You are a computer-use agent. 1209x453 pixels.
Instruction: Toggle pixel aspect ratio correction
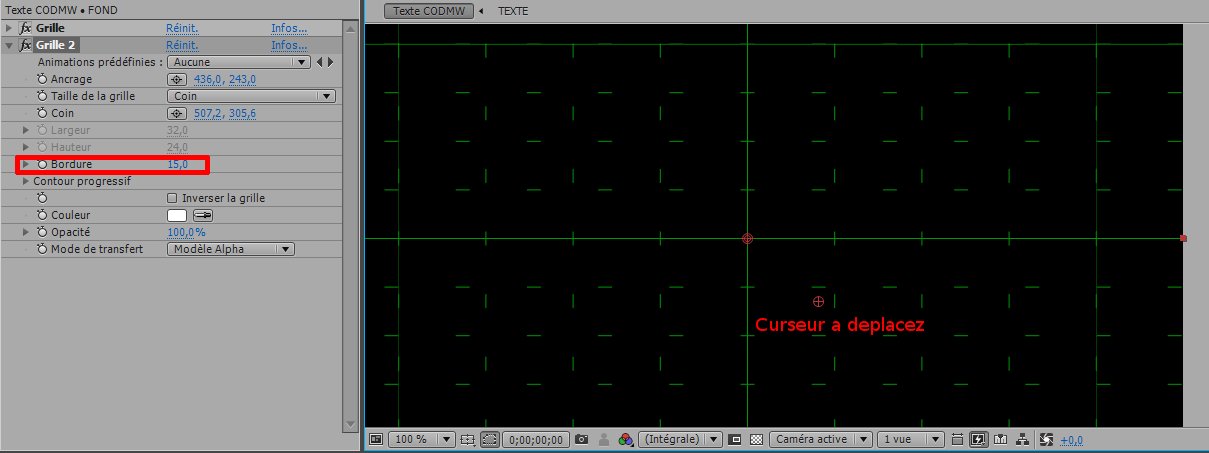click(958, 439)
